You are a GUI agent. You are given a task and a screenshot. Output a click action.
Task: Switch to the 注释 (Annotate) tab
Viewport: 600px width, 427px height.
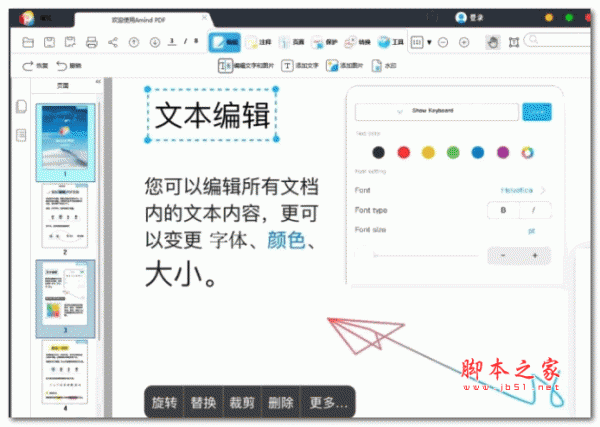point(258,42)
